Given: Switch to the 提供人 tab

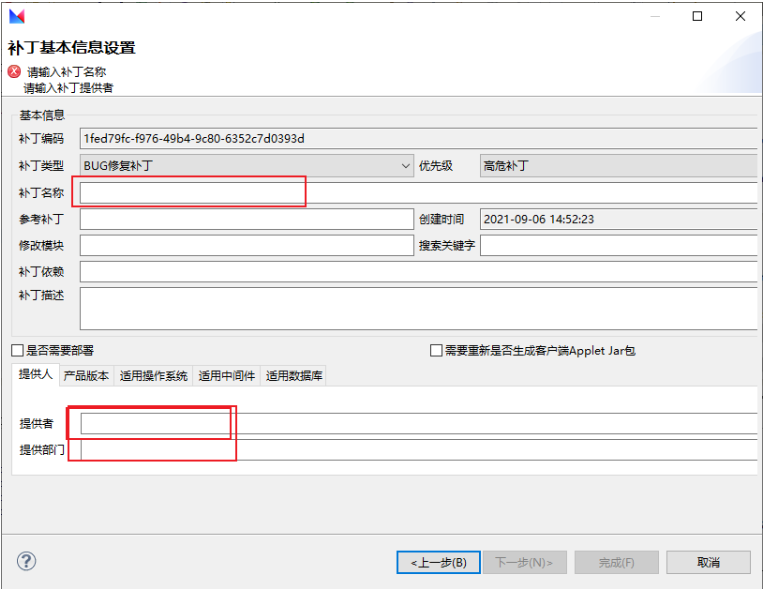Looking at the screenshot, I should tap(35, 374).
